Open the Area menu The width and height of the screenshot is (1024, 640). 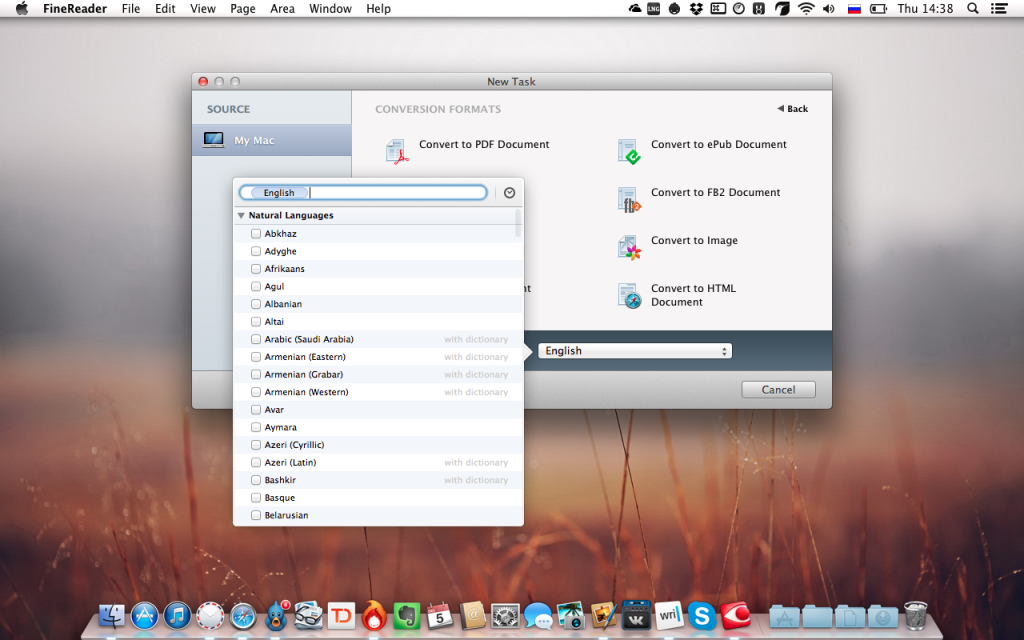point(282,9)
